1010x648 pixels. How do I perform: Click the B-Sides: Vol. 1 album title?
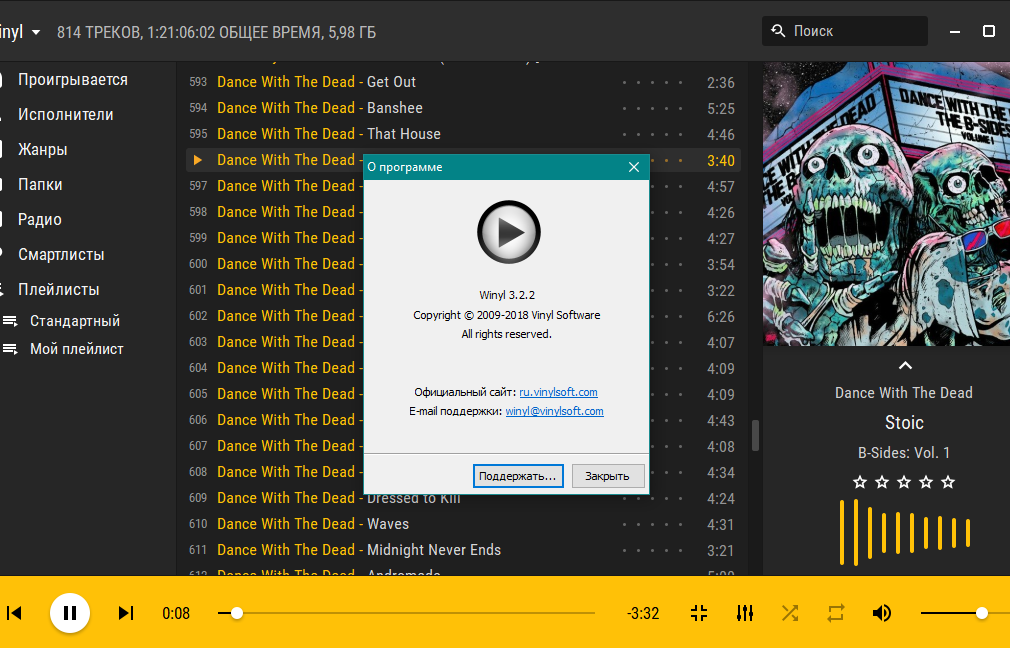point(904,453)
